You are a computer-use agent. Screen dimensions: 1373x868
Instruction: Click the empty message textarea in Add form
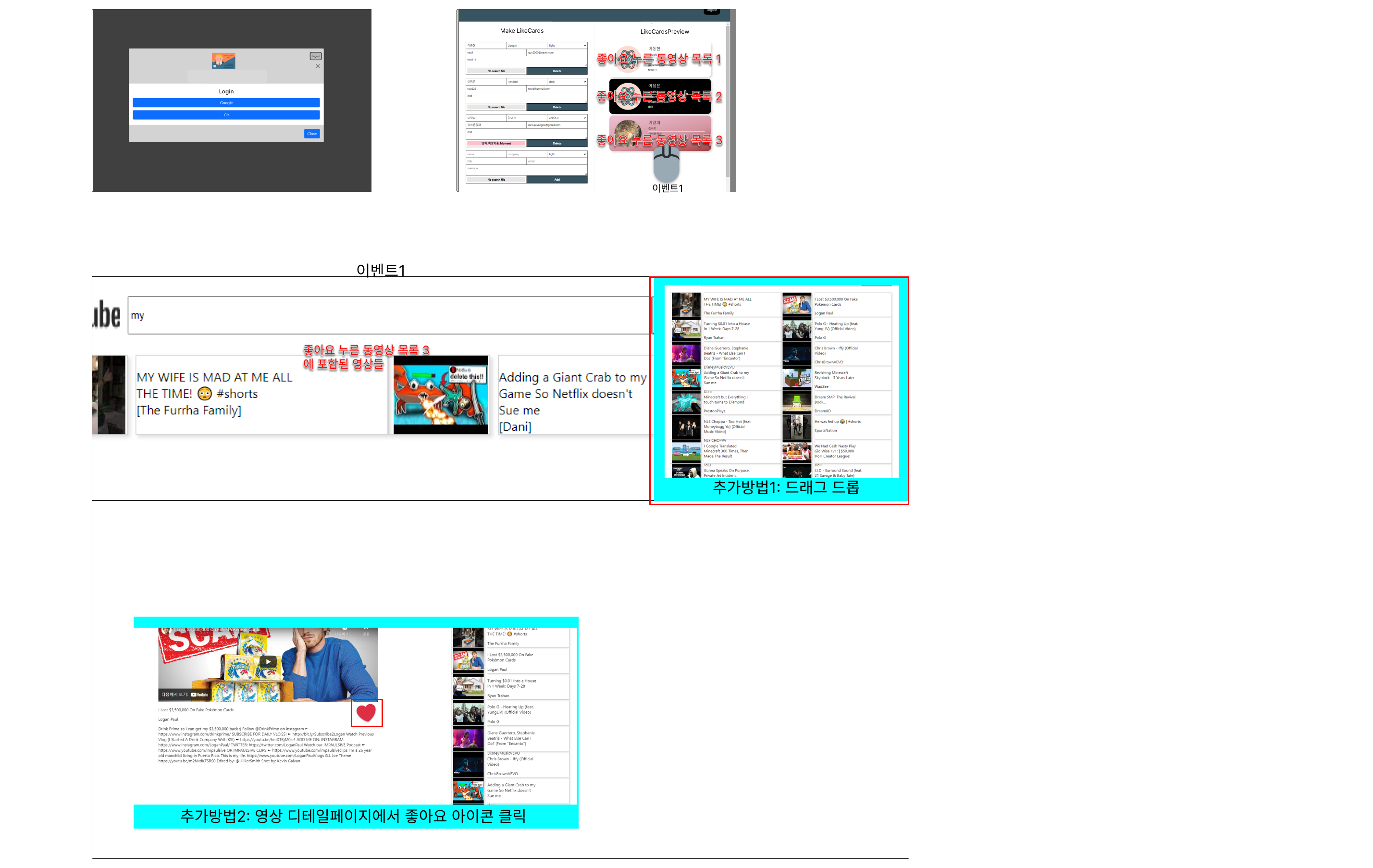click(526, 170)
